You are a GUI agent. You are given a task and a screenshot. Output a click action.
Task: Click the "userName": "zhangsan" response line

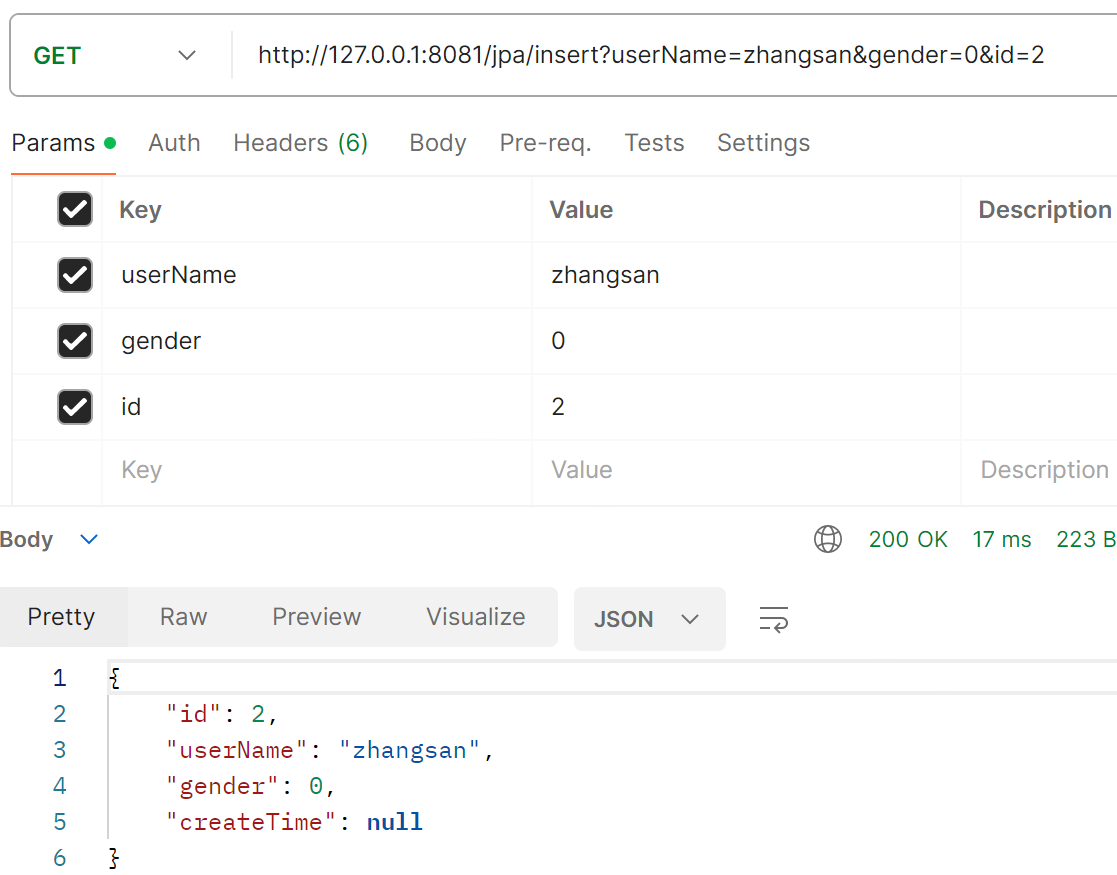point(329,750)
